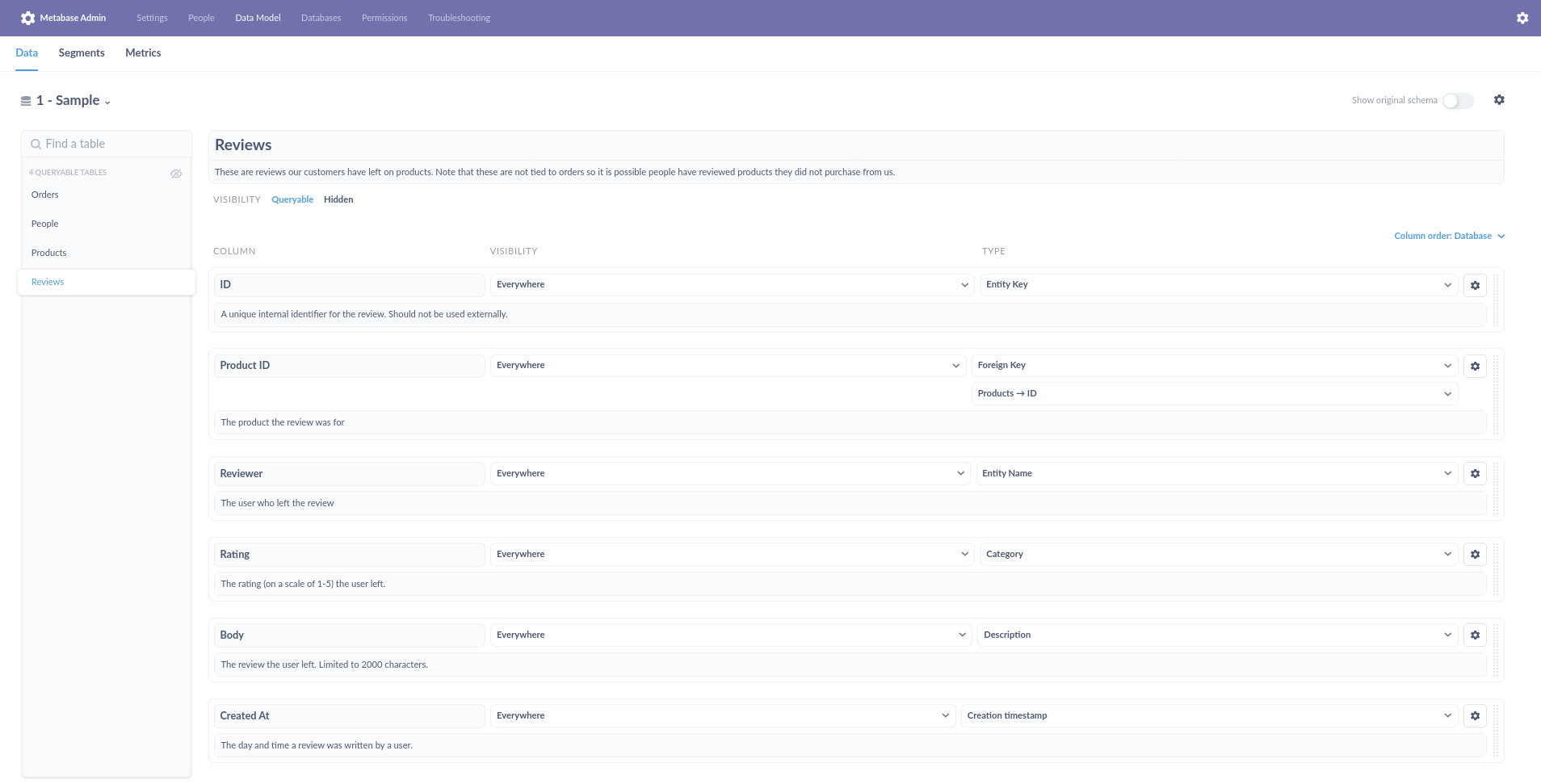This screenshot has height=784, width=1541.
Task: Expand the Products → ID foreign key dropdown
Action: click(1213, 393)
